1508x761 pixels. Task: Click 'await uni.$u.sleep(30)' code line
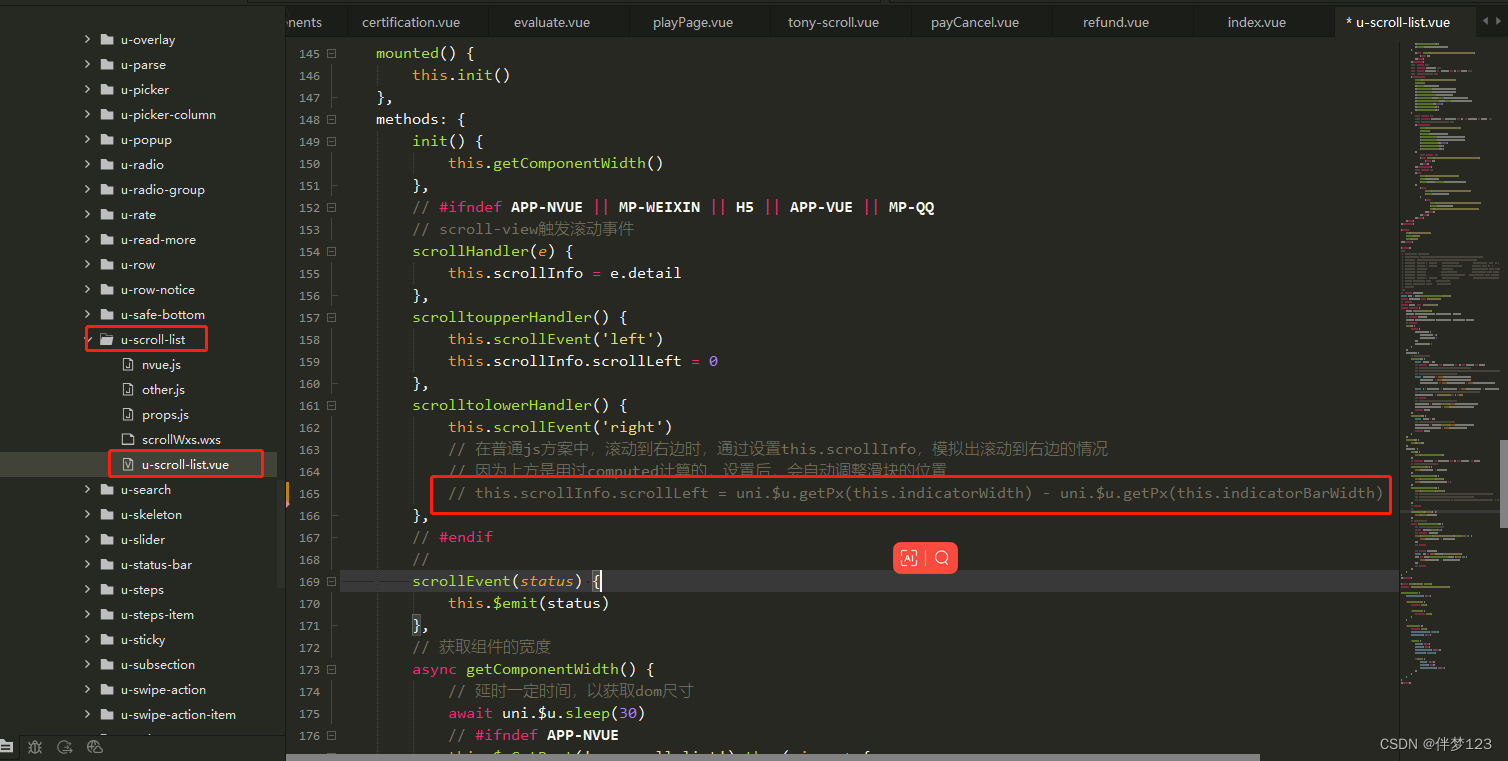546,713
